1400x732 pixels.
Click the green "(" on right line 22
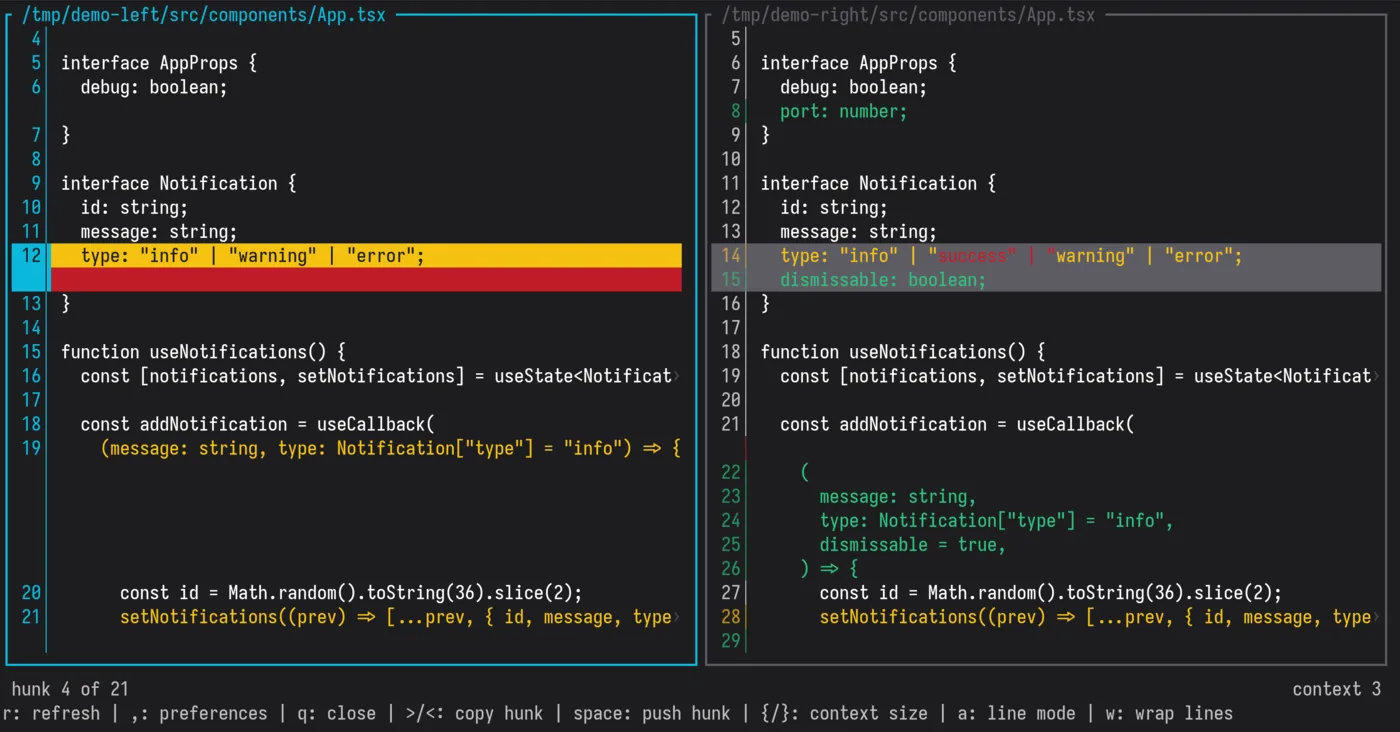point(805,472)
